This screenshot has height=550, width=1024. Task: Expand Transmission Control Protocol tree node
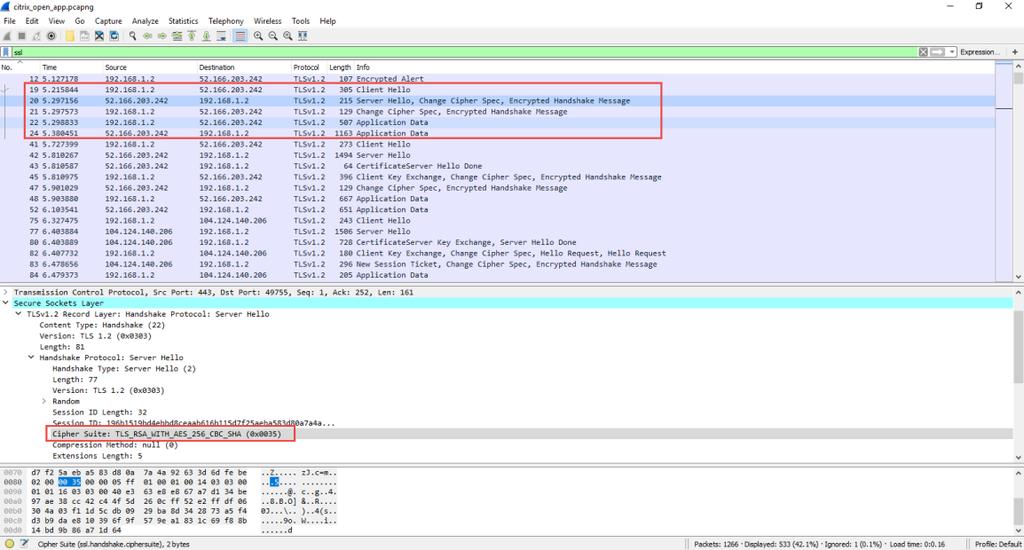tap(6, 293)
